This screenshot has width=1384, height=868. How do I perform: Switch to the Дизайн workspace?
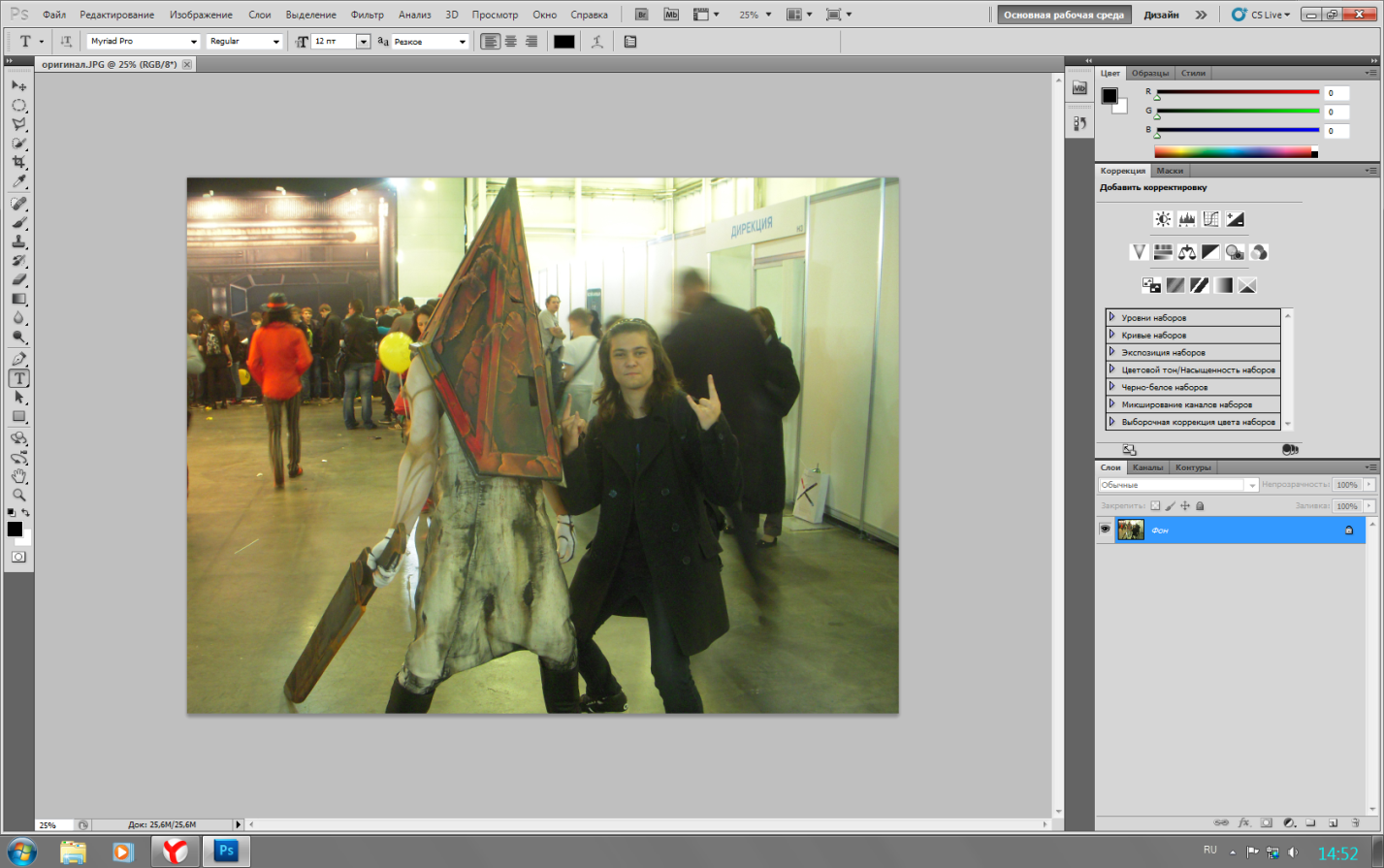(x=1161, y=15)
